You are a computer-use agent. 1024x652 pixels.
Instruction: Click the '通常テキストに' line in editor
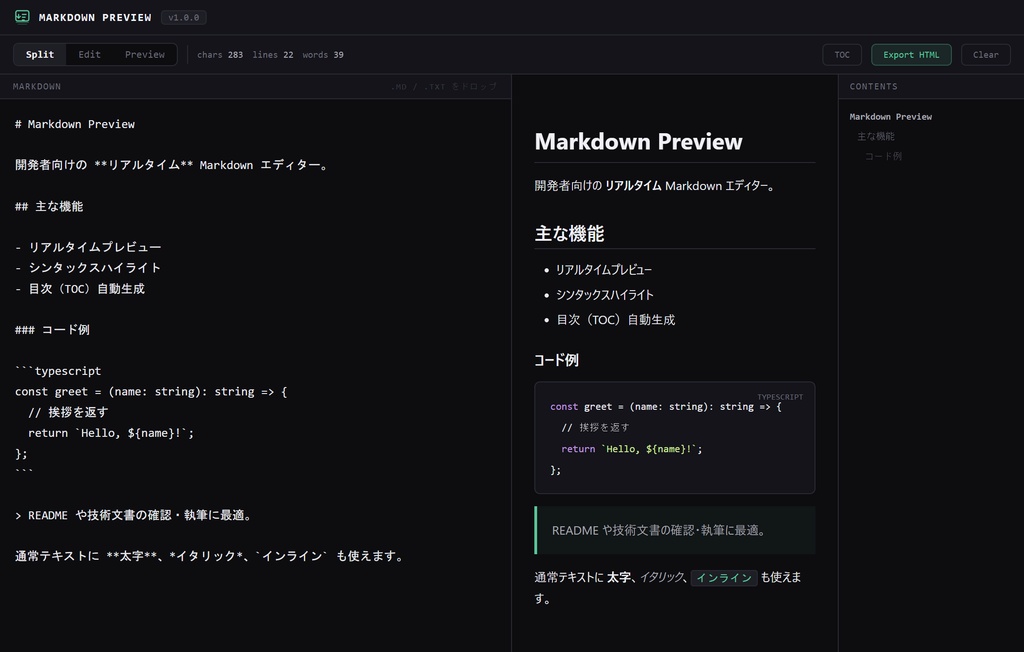click(210, 556)
